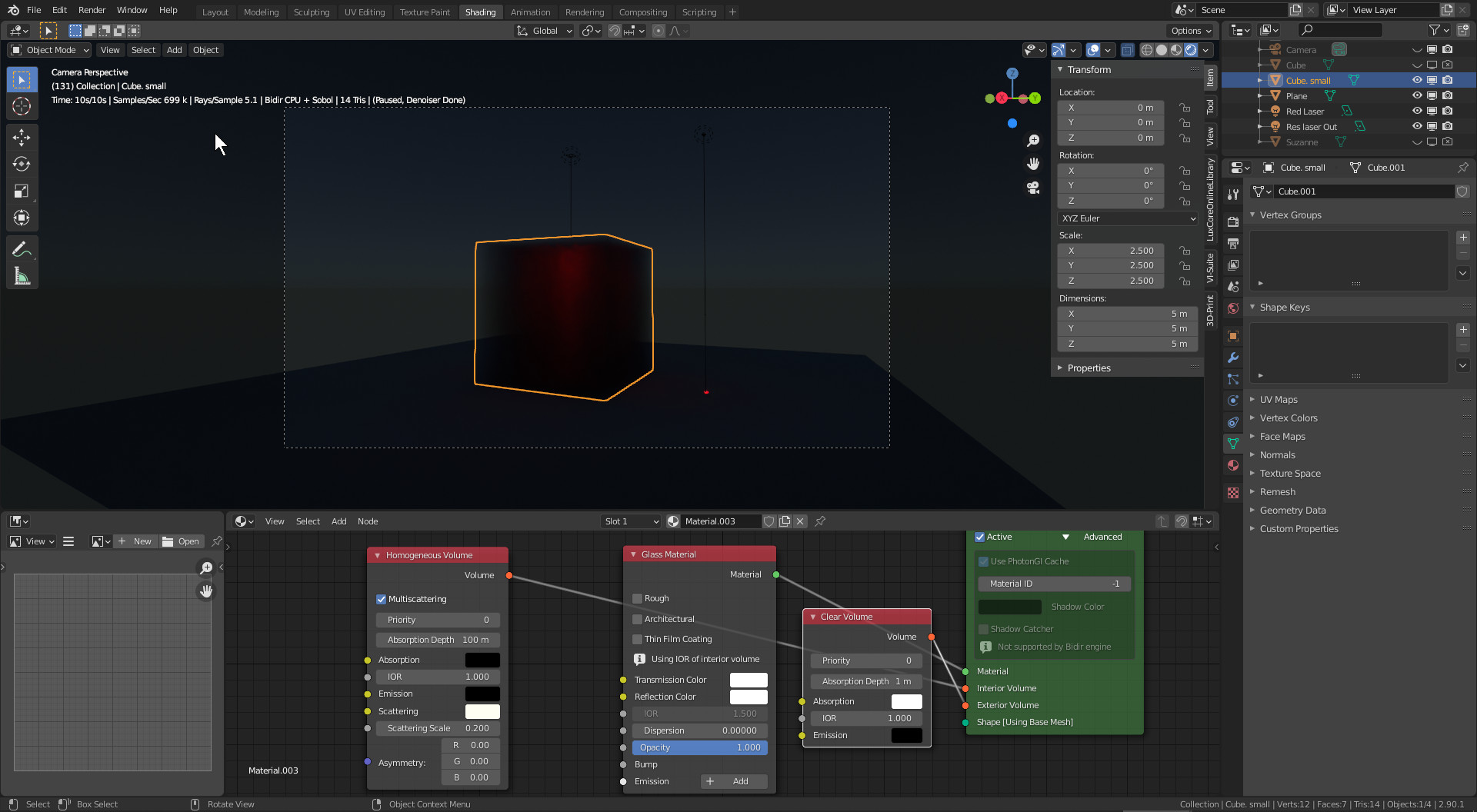Click the Transmission Color white swatch
The width and height of the screenshot is (1477, 812).
coord(748,680)
